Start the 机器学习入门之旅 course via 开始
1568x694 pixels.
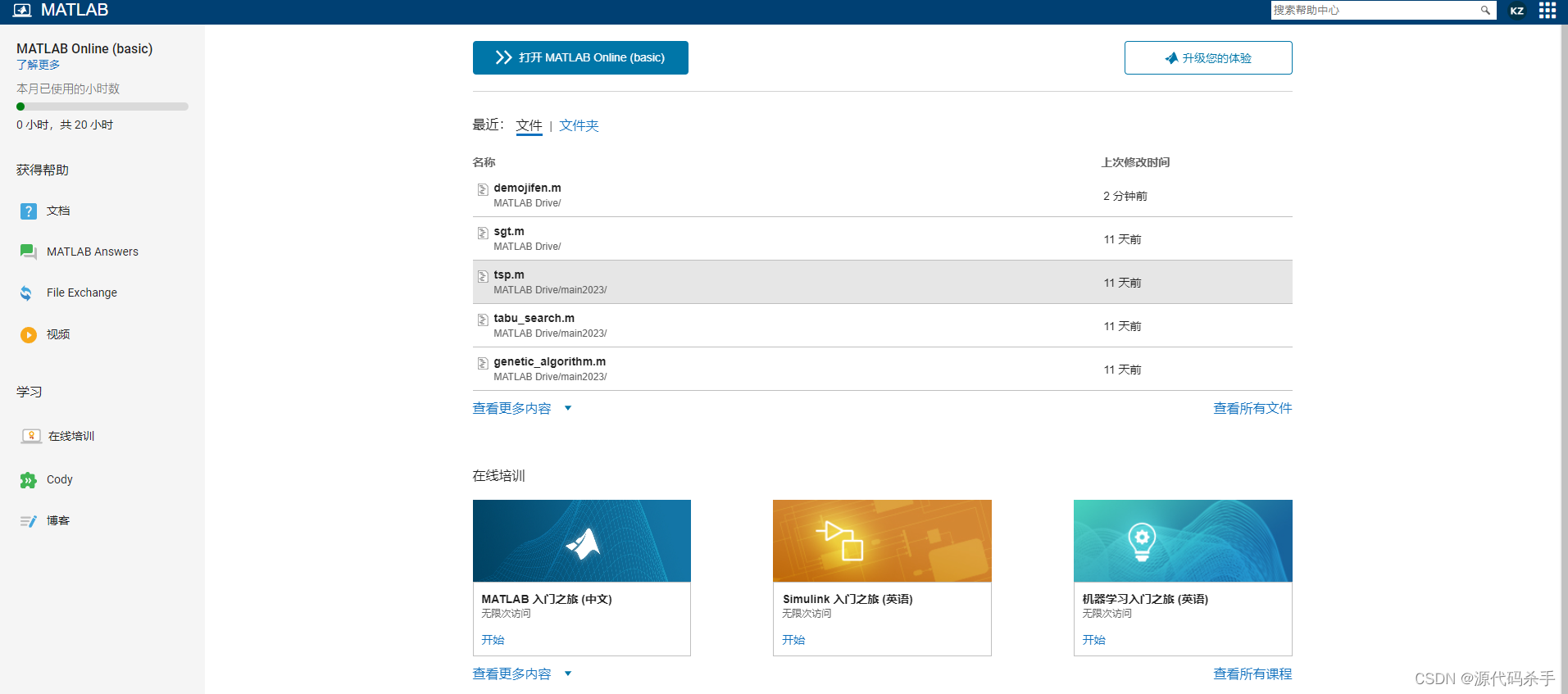click(1093, 640)
